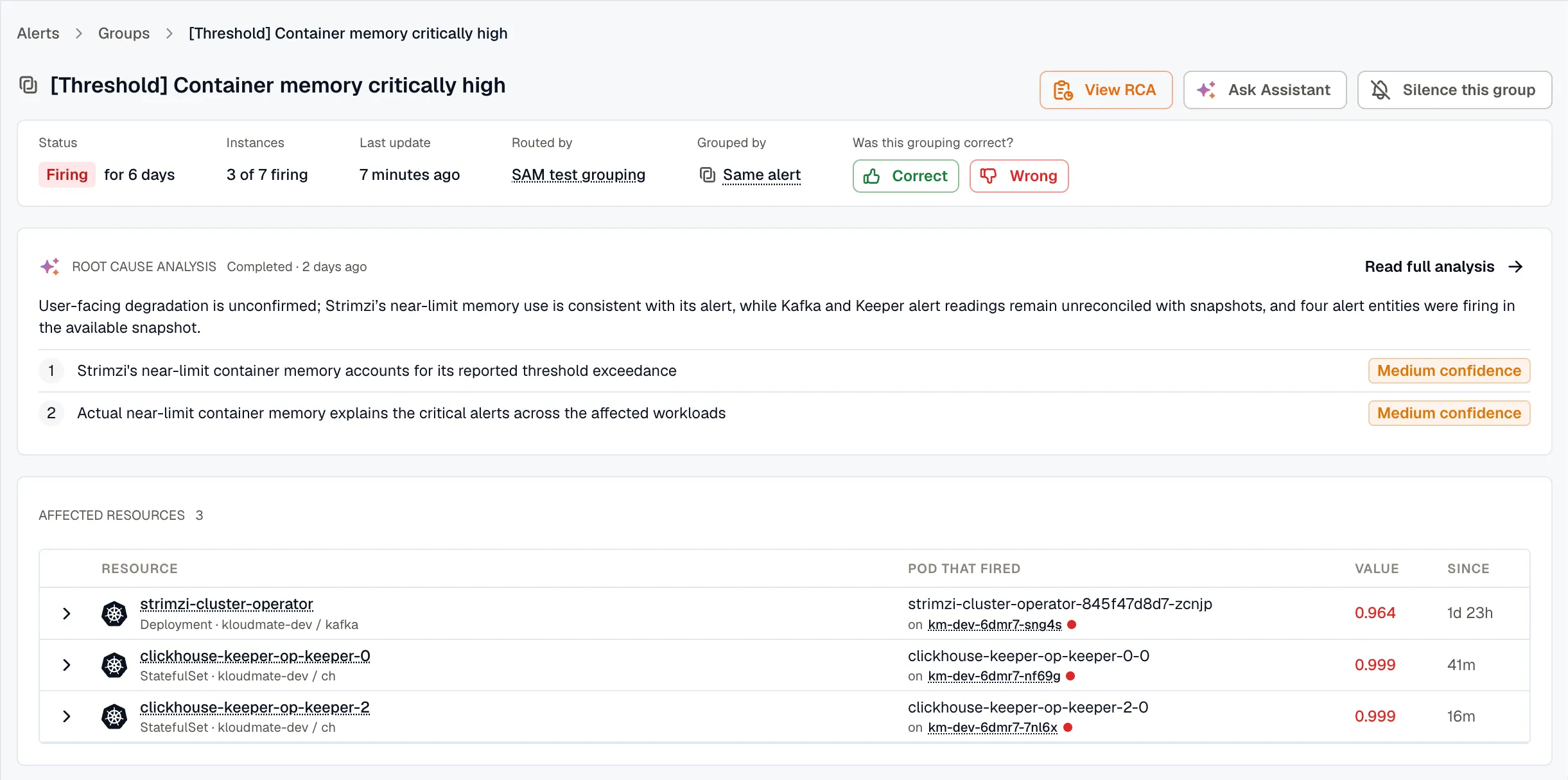Click the group icon next to Same alert

(707, 175)
